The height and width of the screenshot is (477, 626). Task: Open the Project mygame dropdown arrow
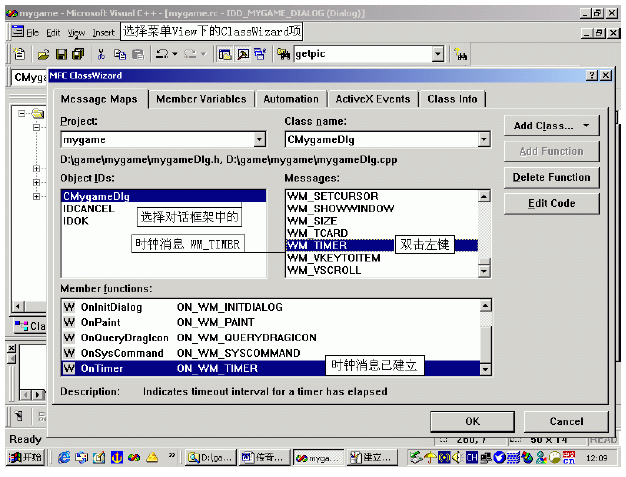point(260,140)
